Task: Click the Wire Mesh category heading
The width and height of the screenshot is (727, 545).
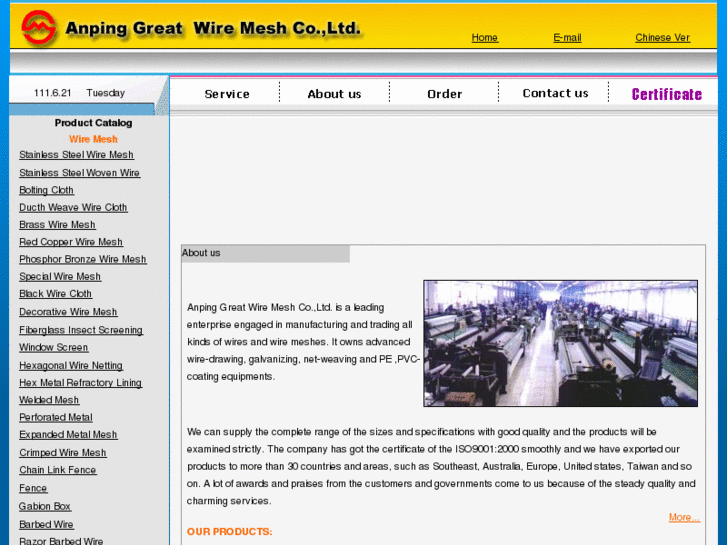Action: pyautogui.click(x=93, y=139)
